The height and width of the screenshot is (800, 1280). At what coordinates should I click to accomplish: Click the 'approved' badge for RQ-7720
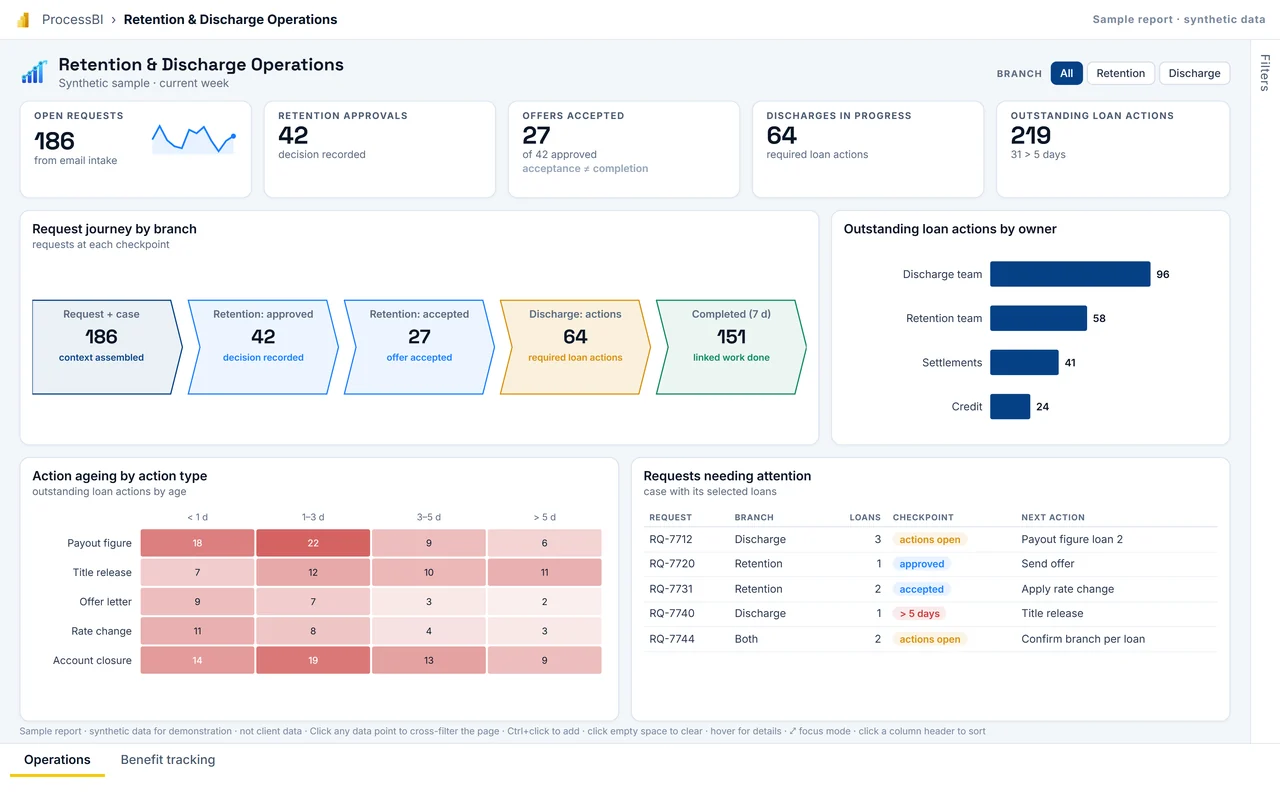point(921,564)
